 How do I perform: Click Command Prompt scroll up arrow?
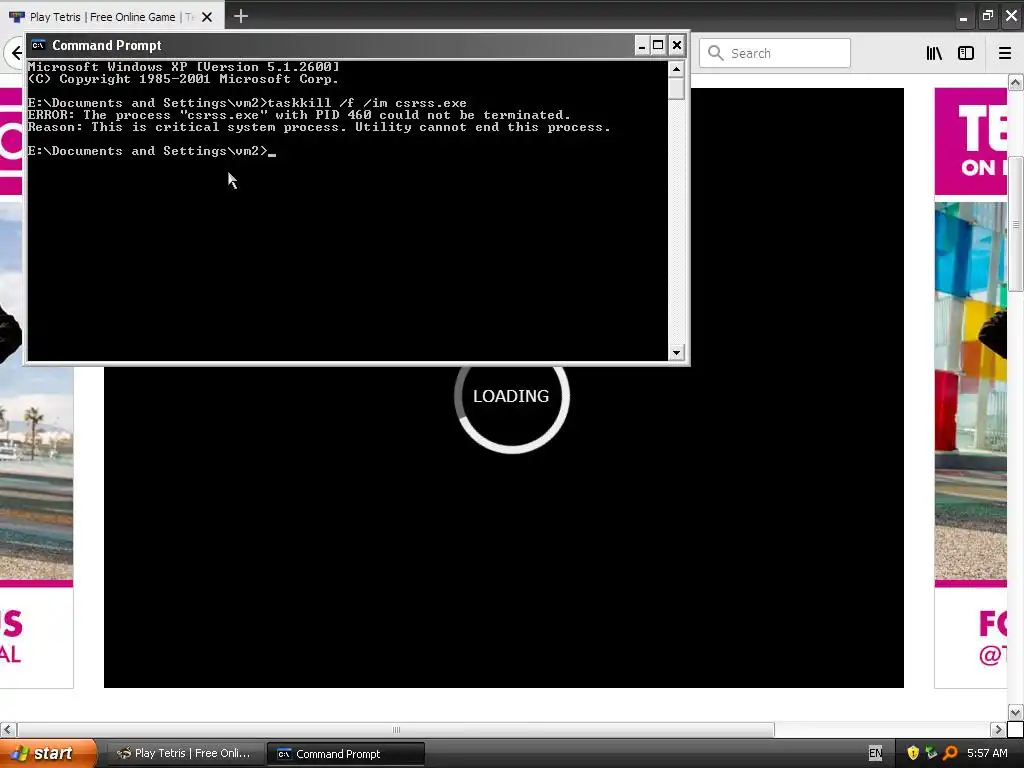click(677, 68)
